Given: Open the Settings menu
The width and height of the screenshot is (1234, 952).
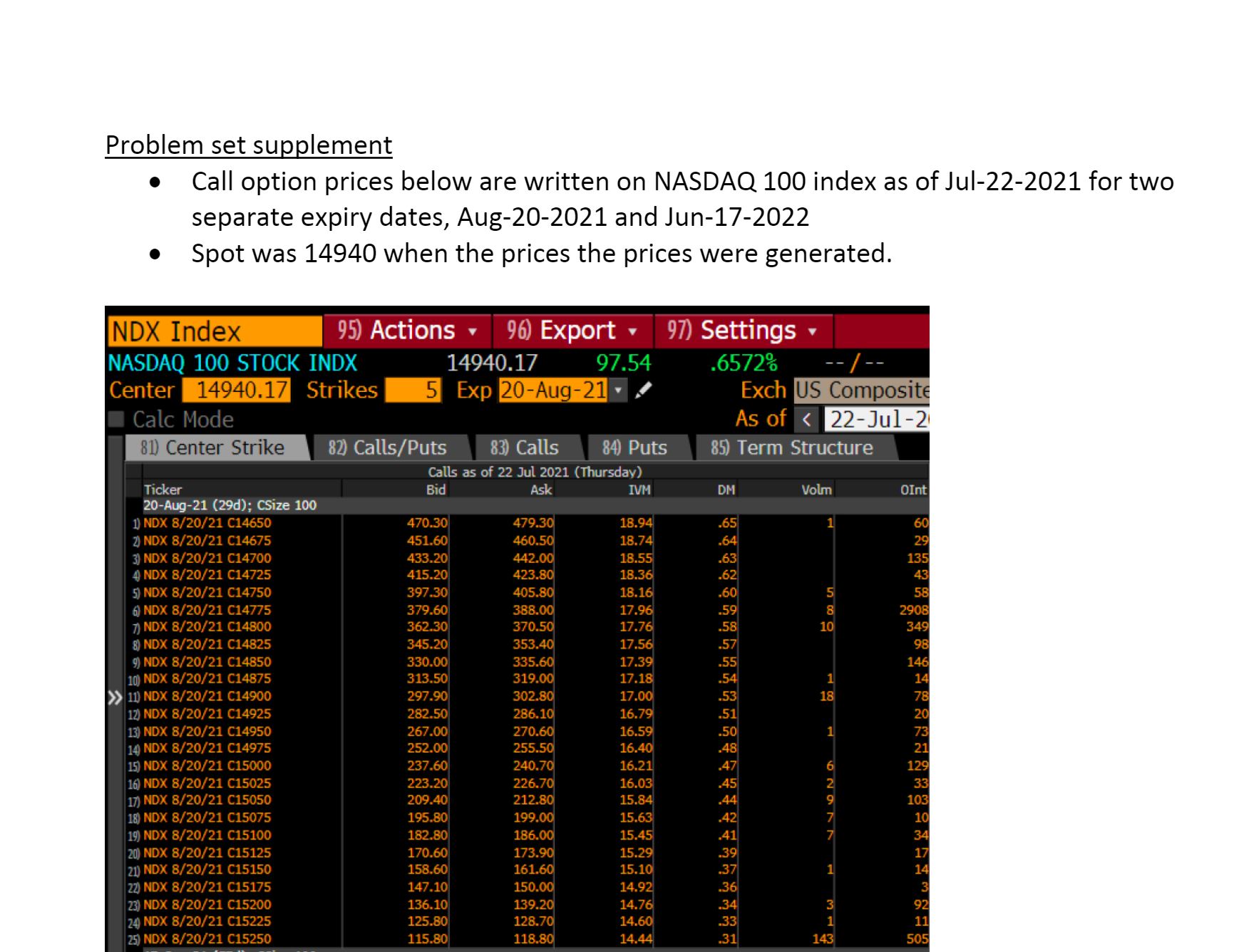Looking at the screenshot, I should pos(741,330).
